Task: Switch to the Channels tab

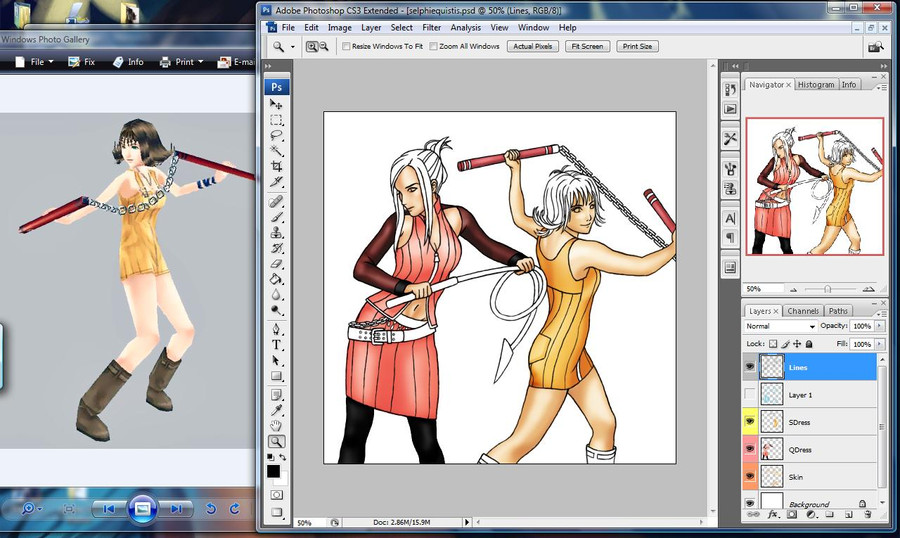Action: click(802, 311)
